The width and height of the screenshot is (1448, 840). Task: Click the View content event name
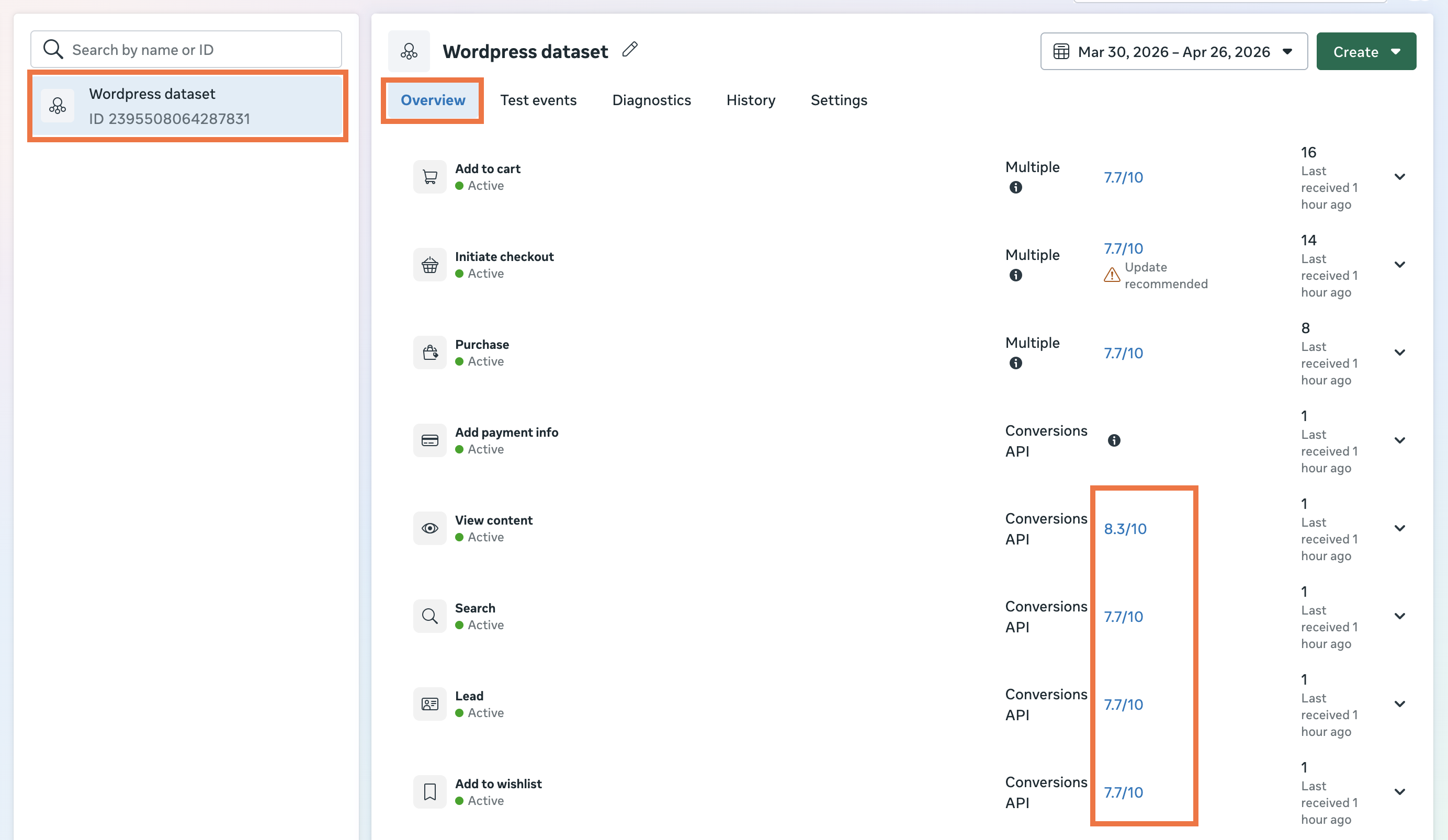pyautogui.click(x=494, y=520)
